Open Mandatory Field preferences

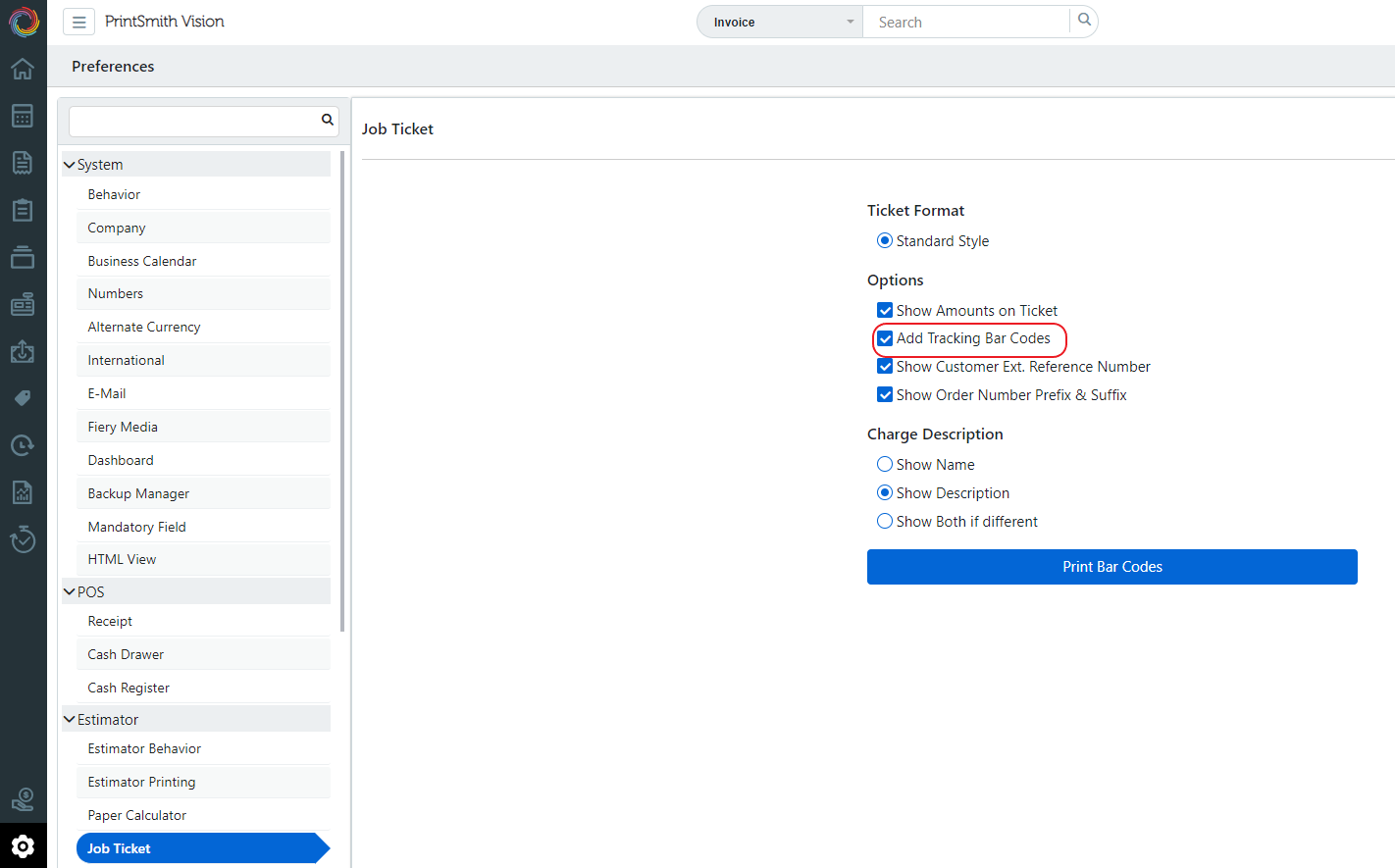pyautogui.click(x=203, y=527)
